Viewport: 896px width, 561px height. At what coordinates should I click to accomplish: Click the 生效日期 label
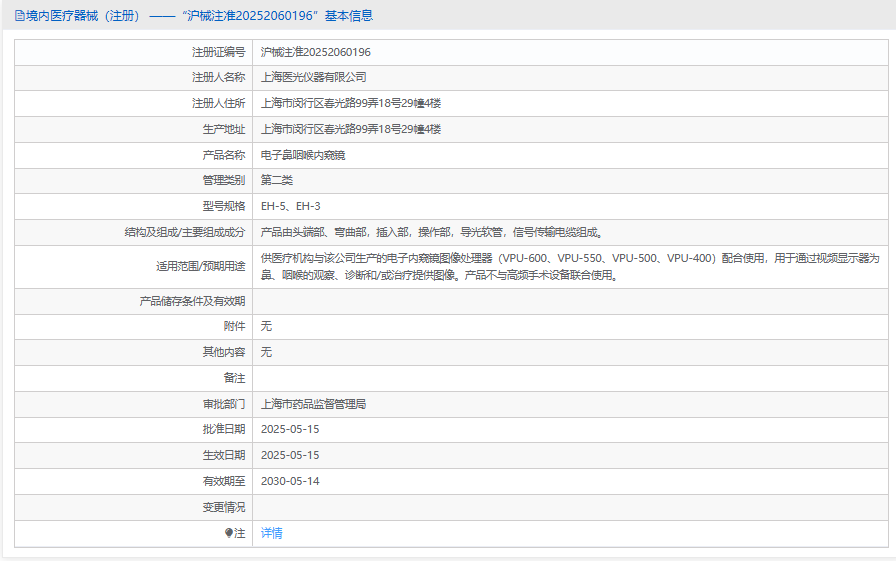click(223, 455)
